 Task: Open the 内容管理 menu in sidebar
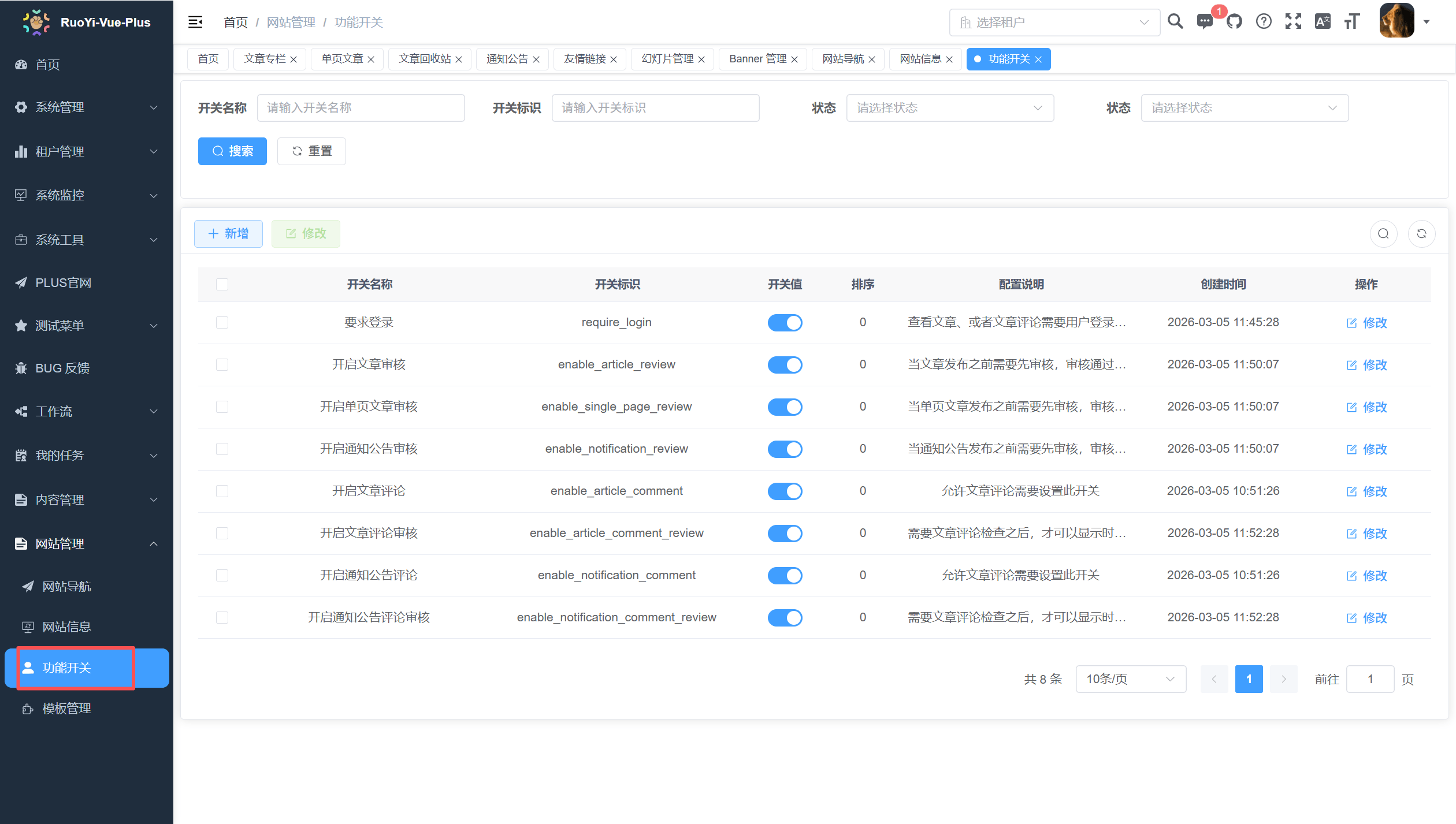click(60, 499)
